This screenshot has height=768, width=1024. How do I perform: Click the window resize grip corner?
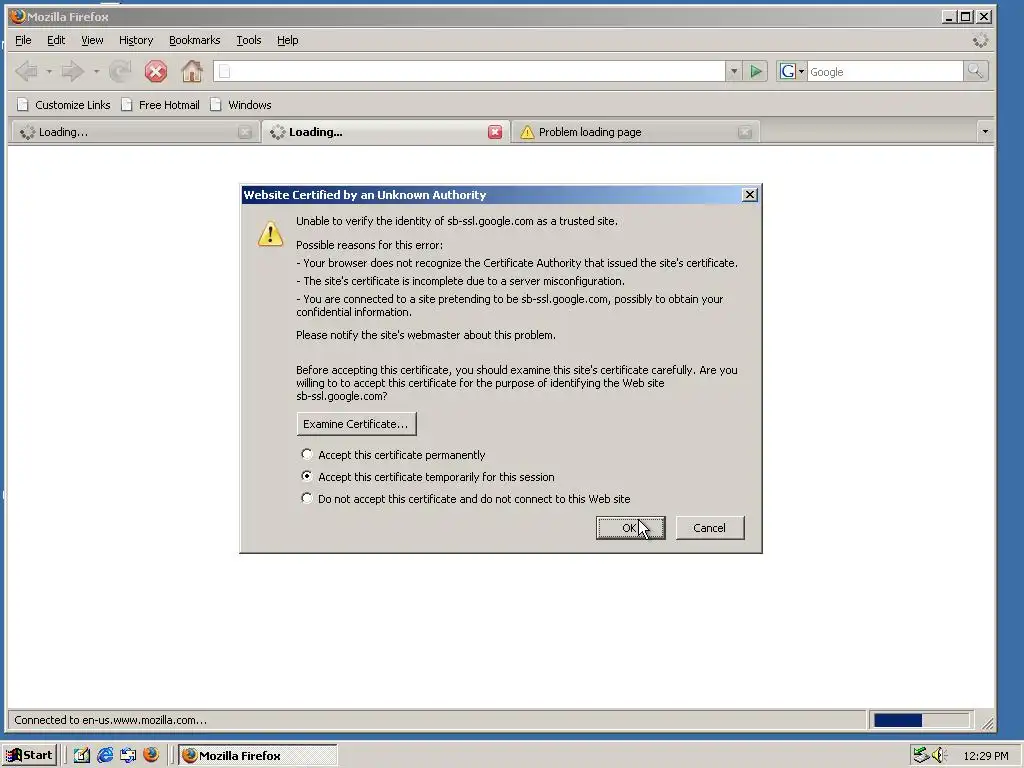[987, 723]
